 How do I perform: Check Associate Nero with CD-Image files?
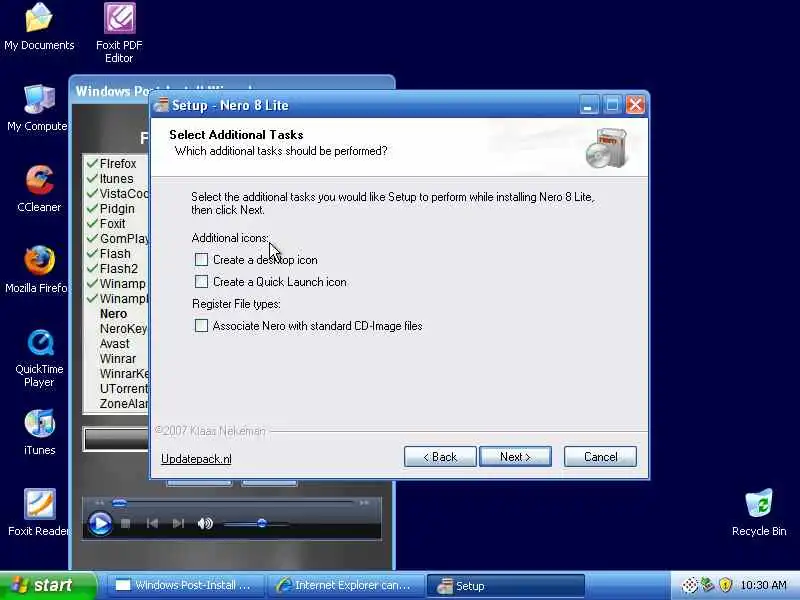(x=202, y=326)
